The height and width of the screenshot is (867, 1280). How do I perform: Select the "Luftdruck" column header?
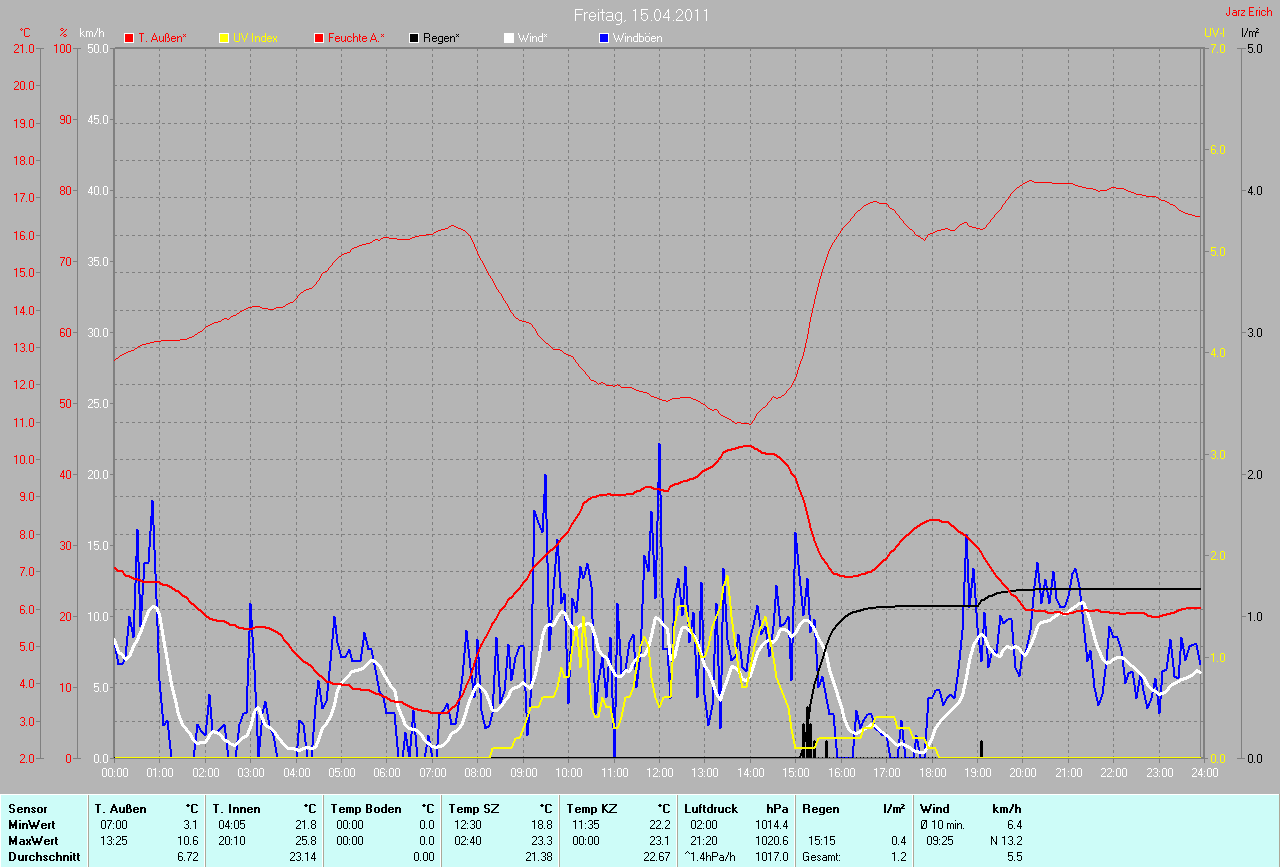711,808
